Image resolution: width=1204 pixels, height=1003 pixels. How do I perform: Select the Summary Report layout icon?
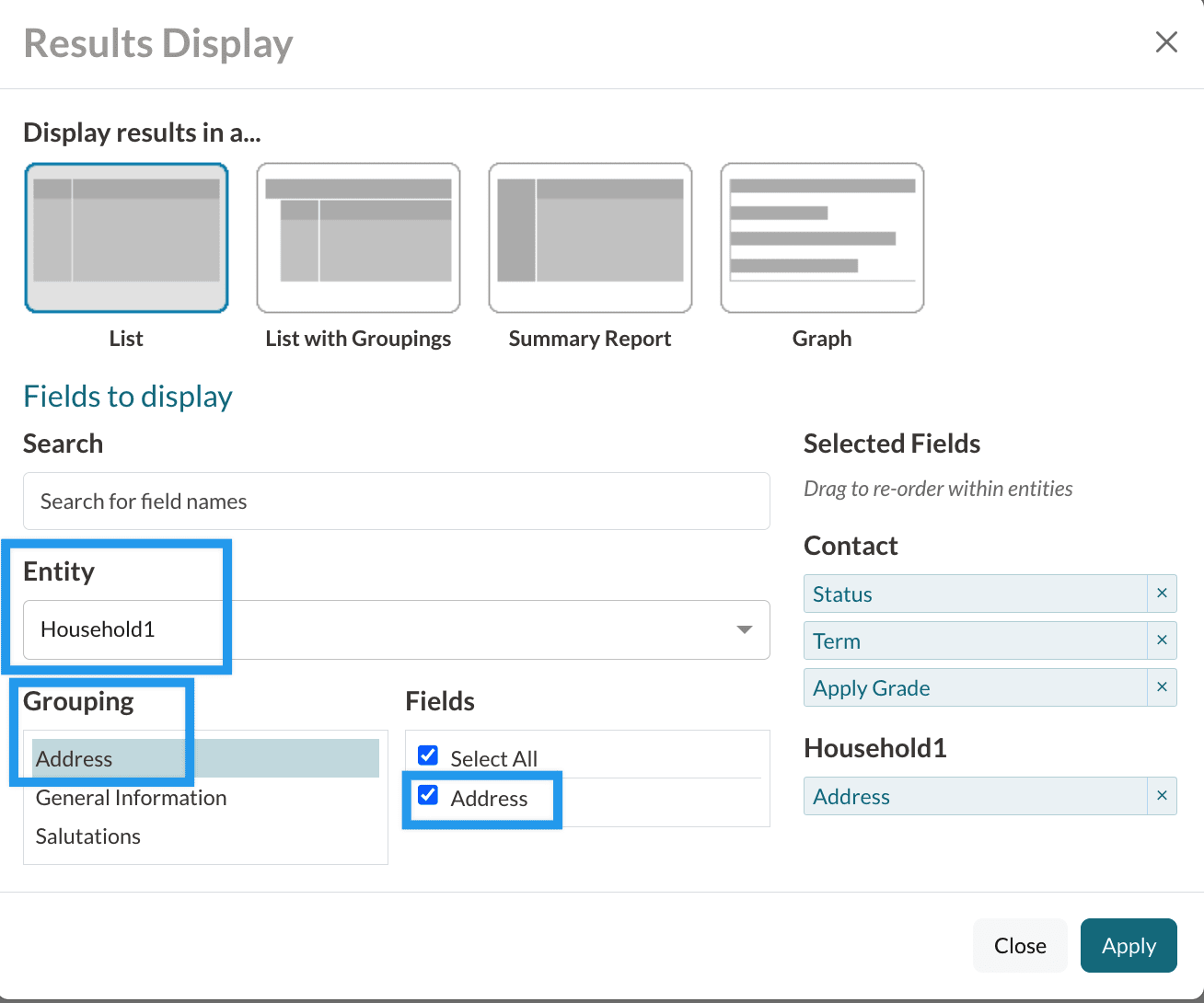tap(590, 237)
